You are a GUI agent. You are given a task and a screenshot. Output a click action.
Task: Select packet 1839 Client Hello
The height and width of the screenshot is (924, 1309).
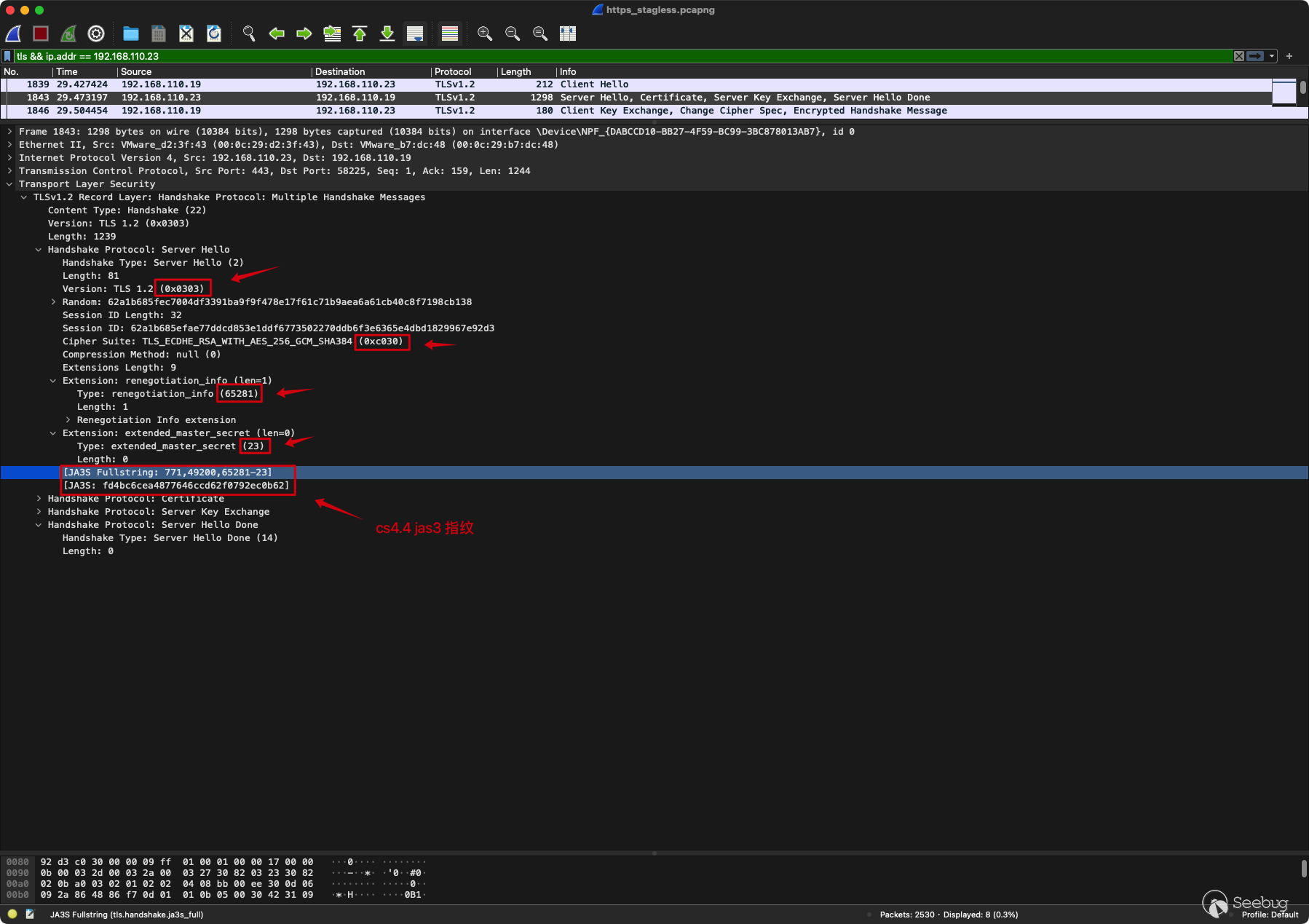636,84
